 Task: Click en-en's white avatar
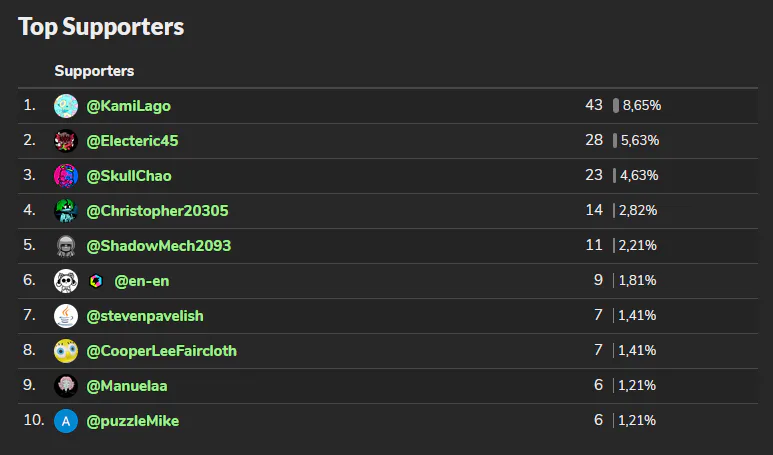[66, 281]
